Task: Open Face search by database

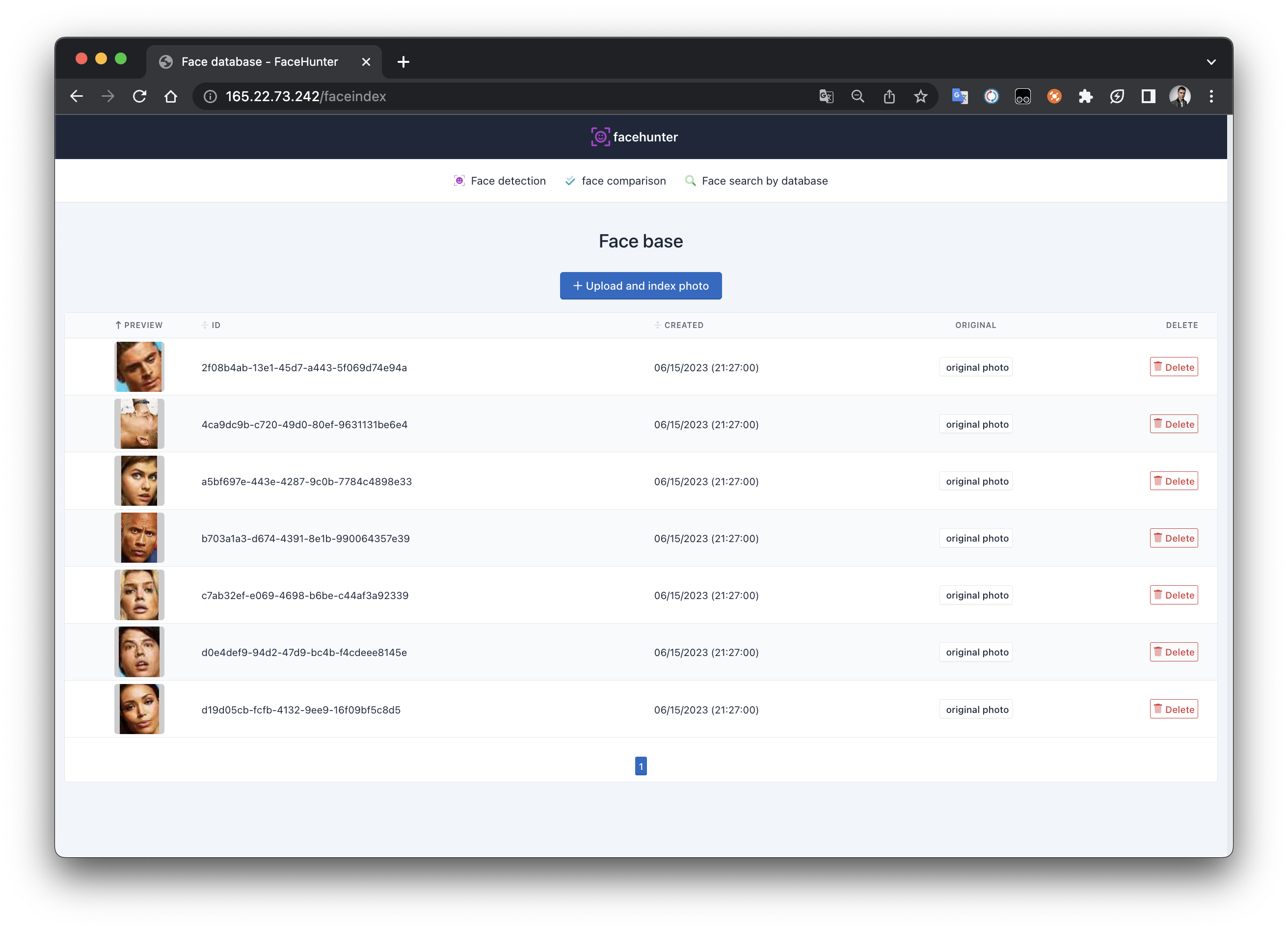Action: [756, 181]
